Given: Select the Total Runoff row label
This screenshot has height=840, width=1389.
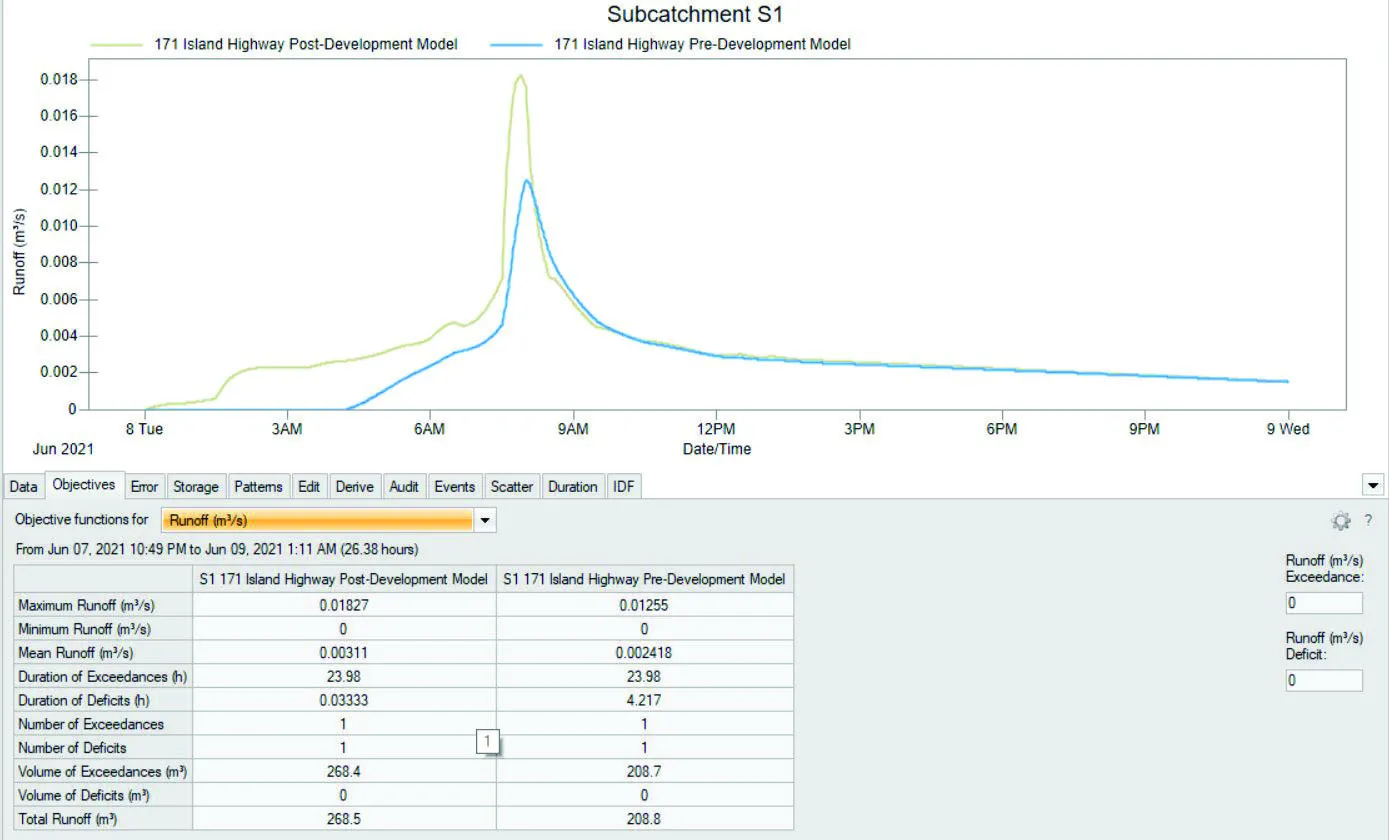Looking at the screenshot, I should pyautogui.click(x=102, y=819).
